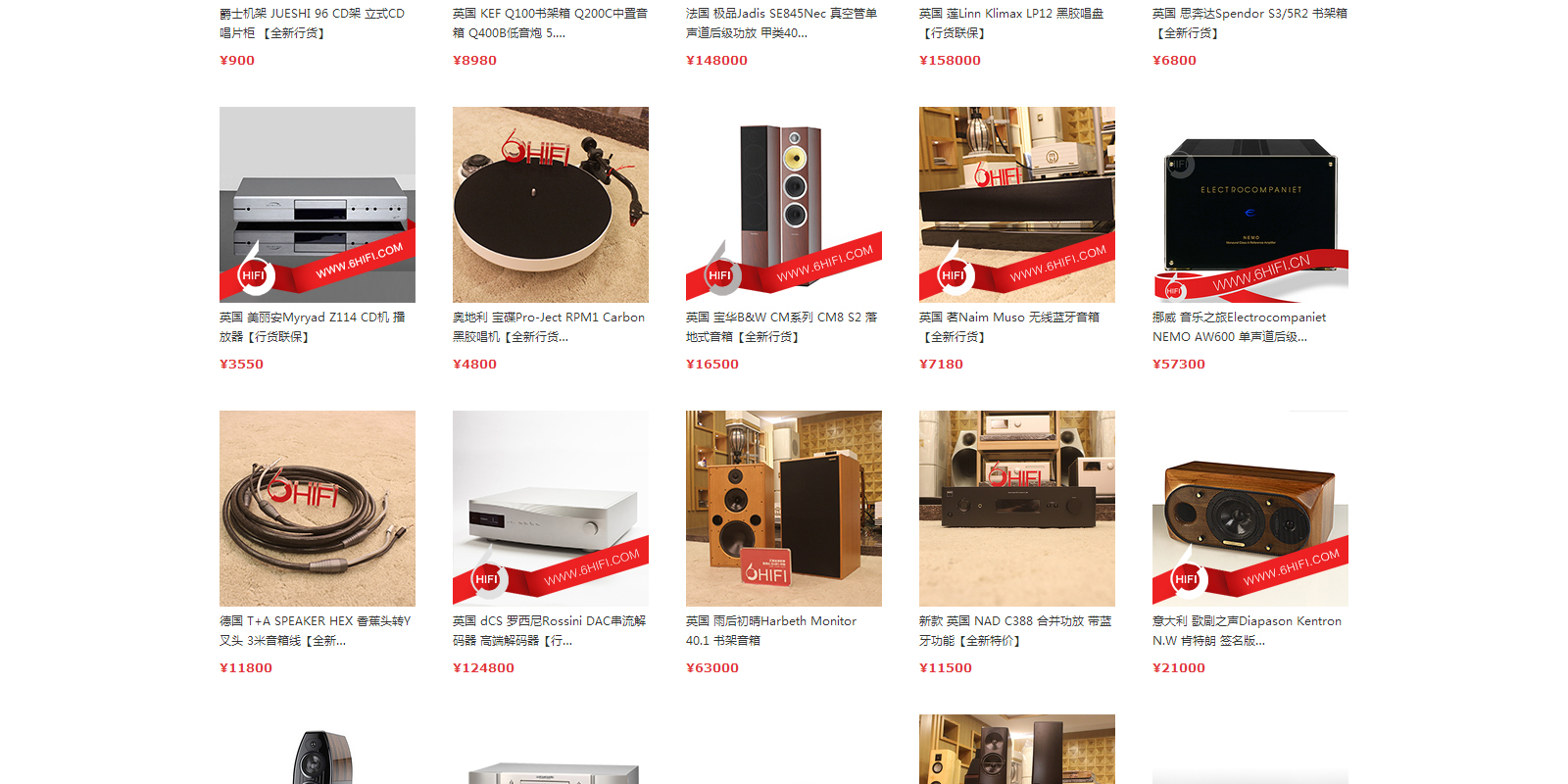Viewport: 1568px width, 784px height.
Task: Open the Naim Muso wireless speaker photo
Action: click(x=1017, y=205)
